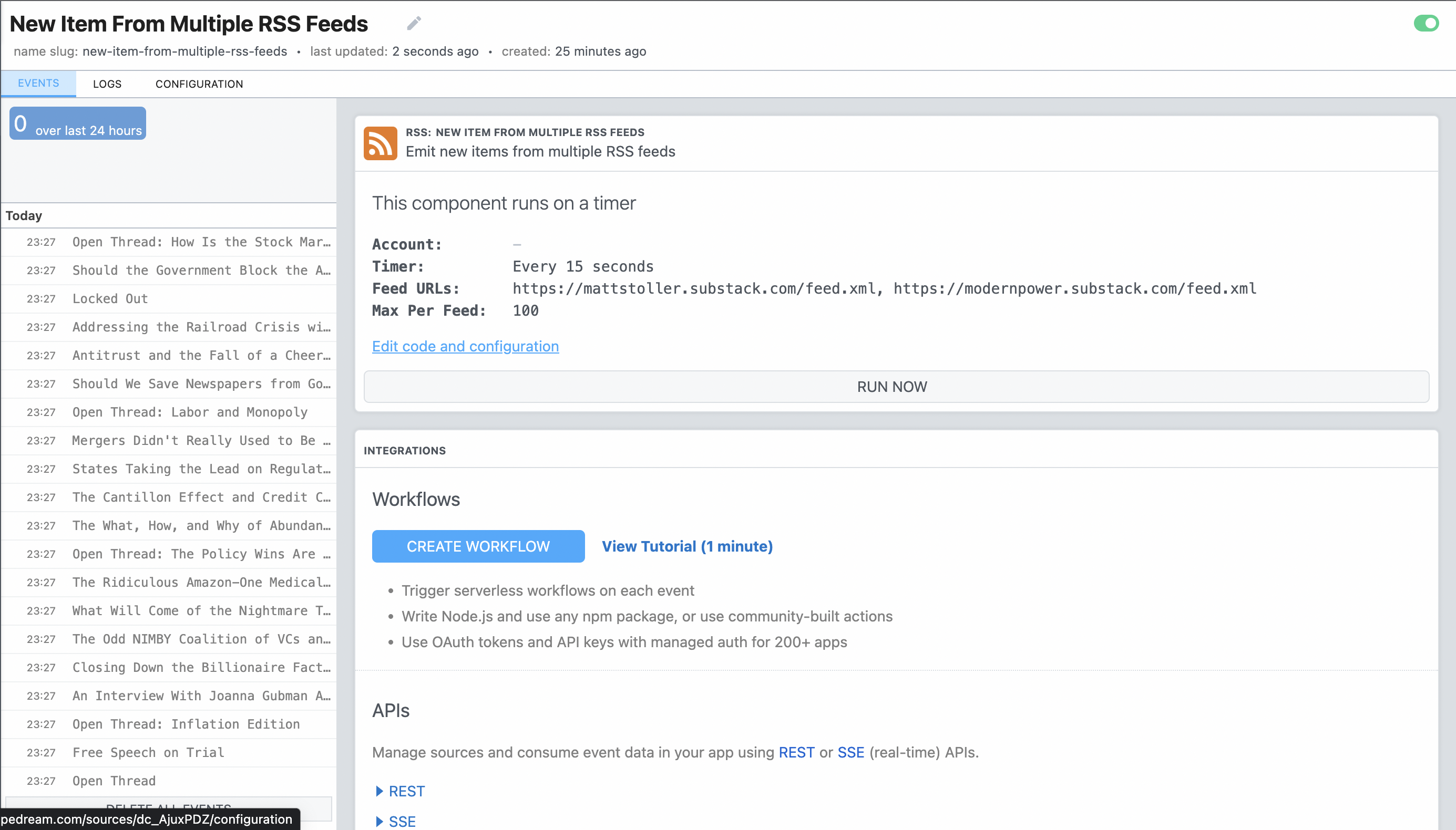Click the orange RSS feed icon
1456x830 pixels.
(x=380, y=143)
